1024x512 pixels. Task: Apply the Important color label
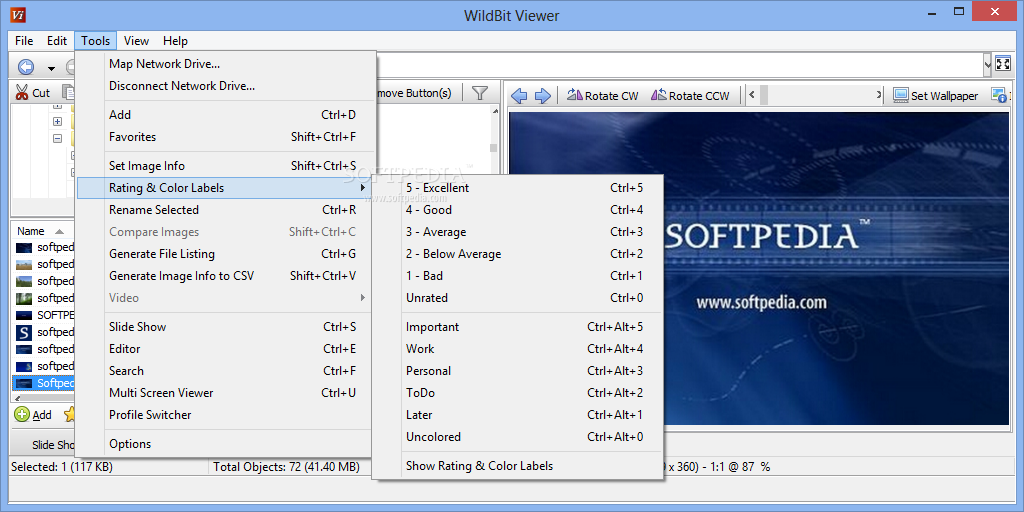(x=518, y=327)
